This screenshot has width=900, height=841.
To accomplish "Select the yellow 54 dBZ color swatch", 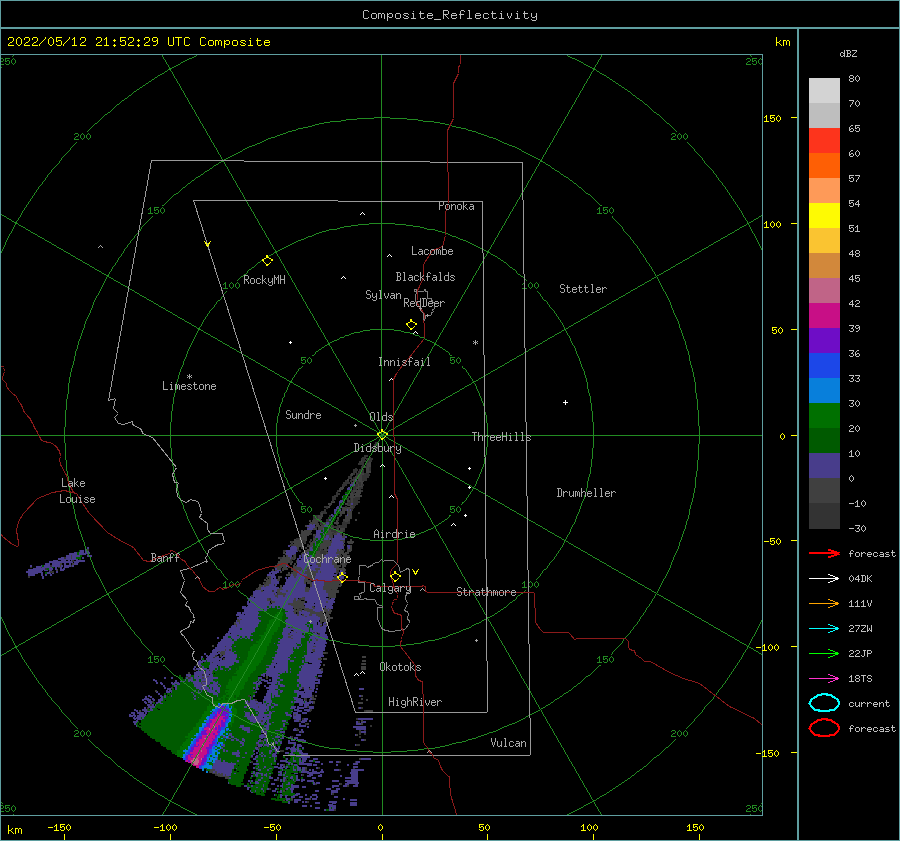I will [x=824, y=215].
